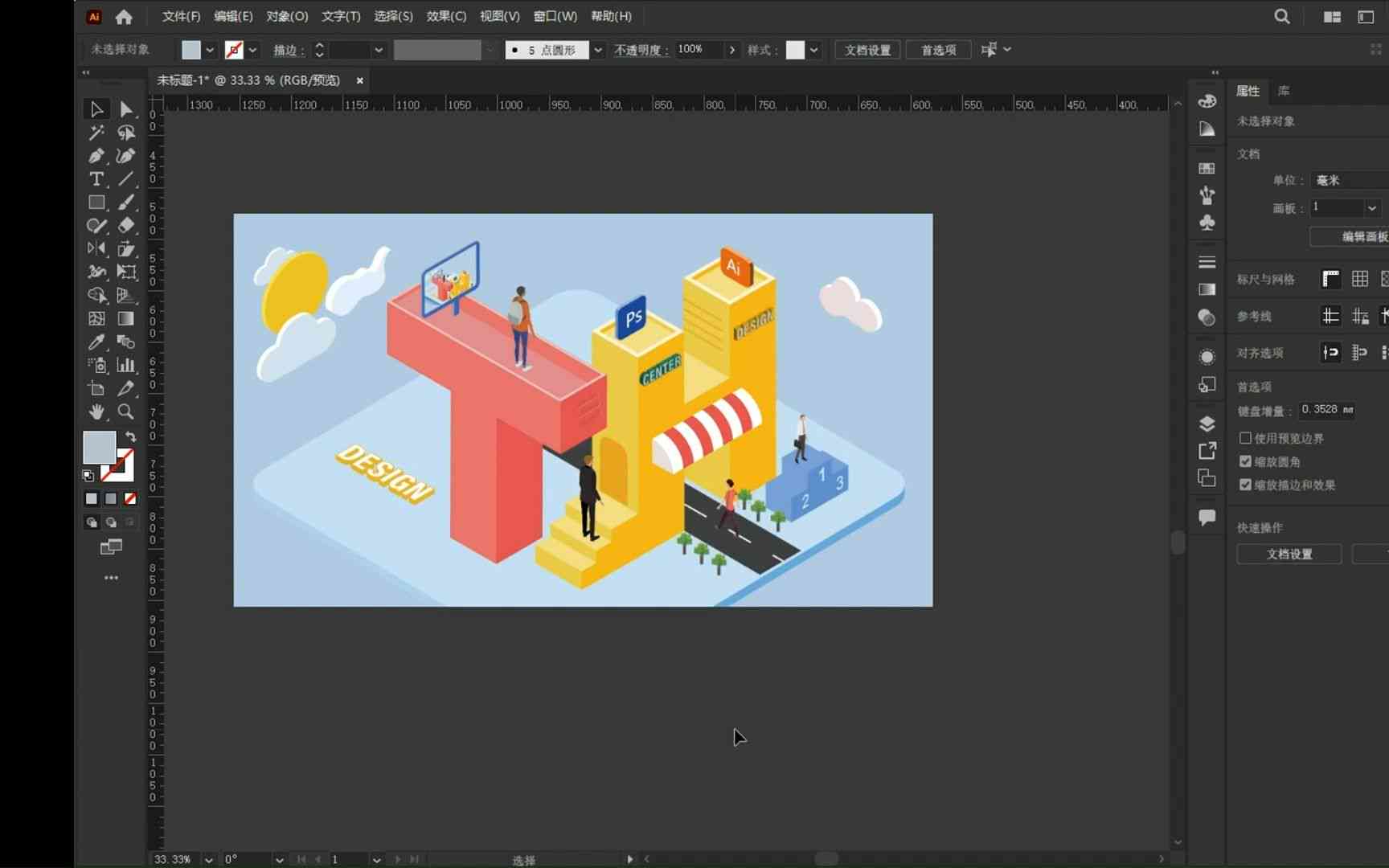
Task: Select the Eyedropper tool
Action: [x=96, y=342]
